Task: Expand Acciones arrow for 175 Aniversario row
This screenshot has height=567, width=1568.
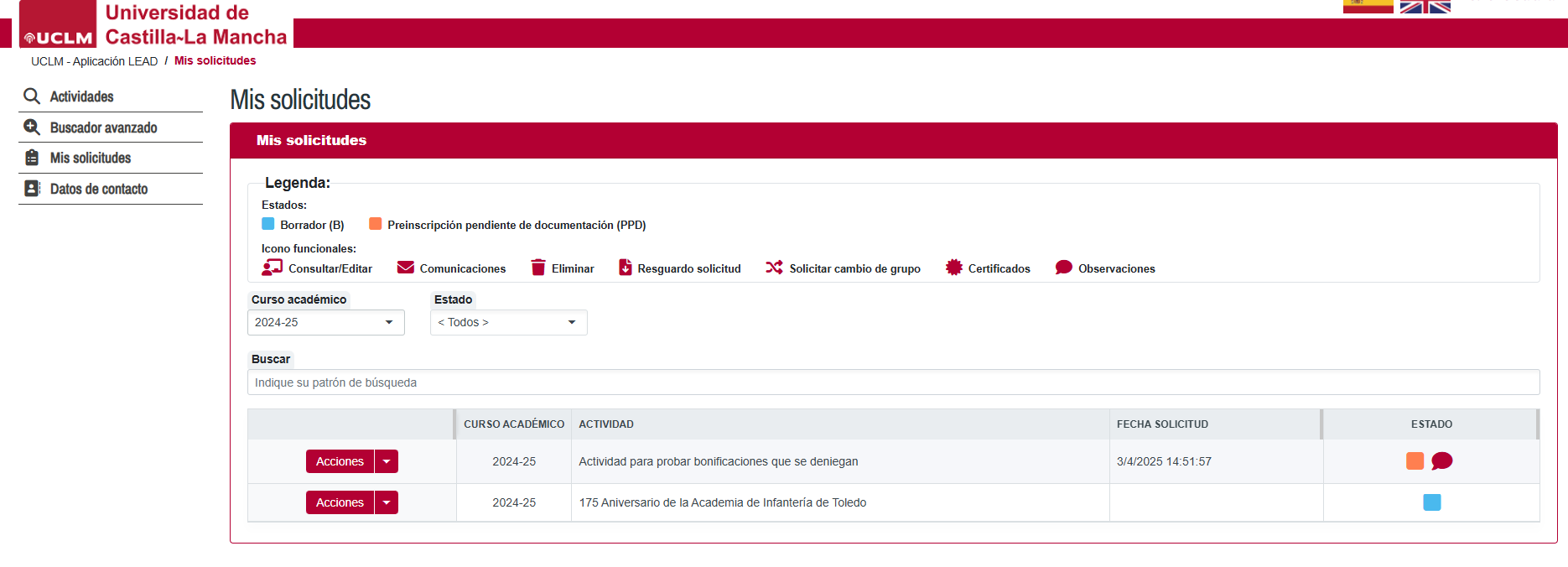Action: pos(387,502)
